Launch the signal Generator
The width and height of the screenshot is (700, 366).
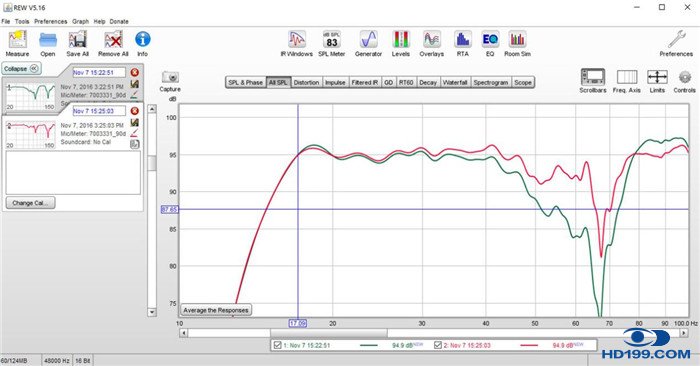pyautogui.click(x=368, y=43)
